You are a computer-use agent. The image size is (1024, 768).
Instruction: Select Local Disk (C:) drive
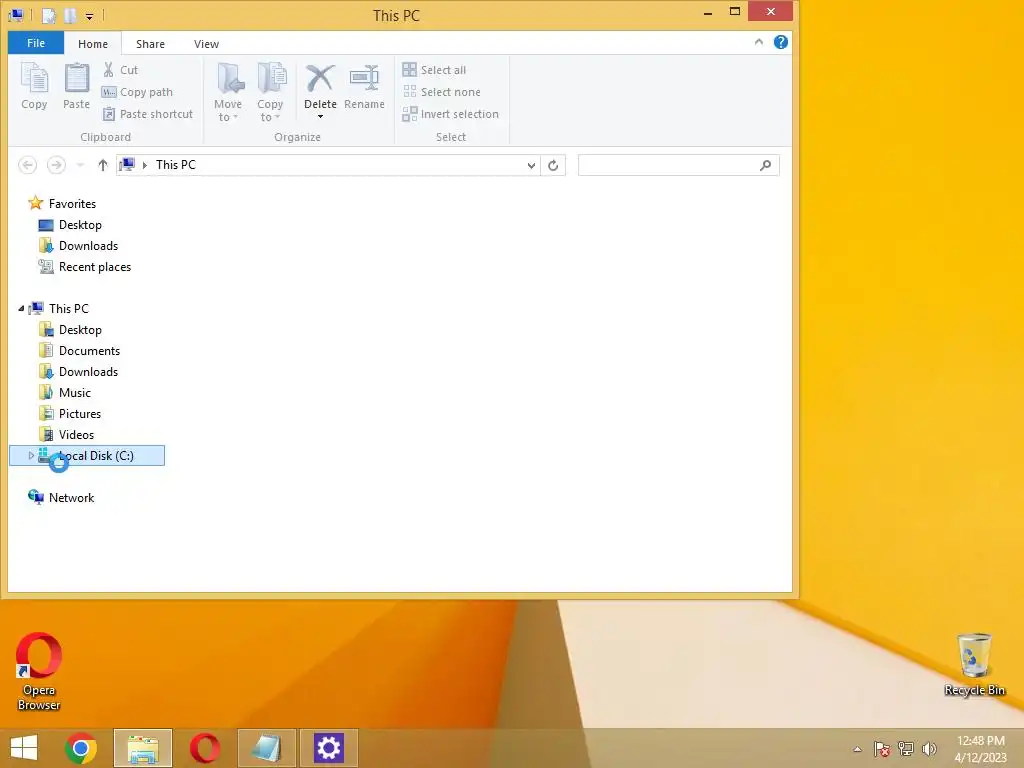(x=87, y=456)
